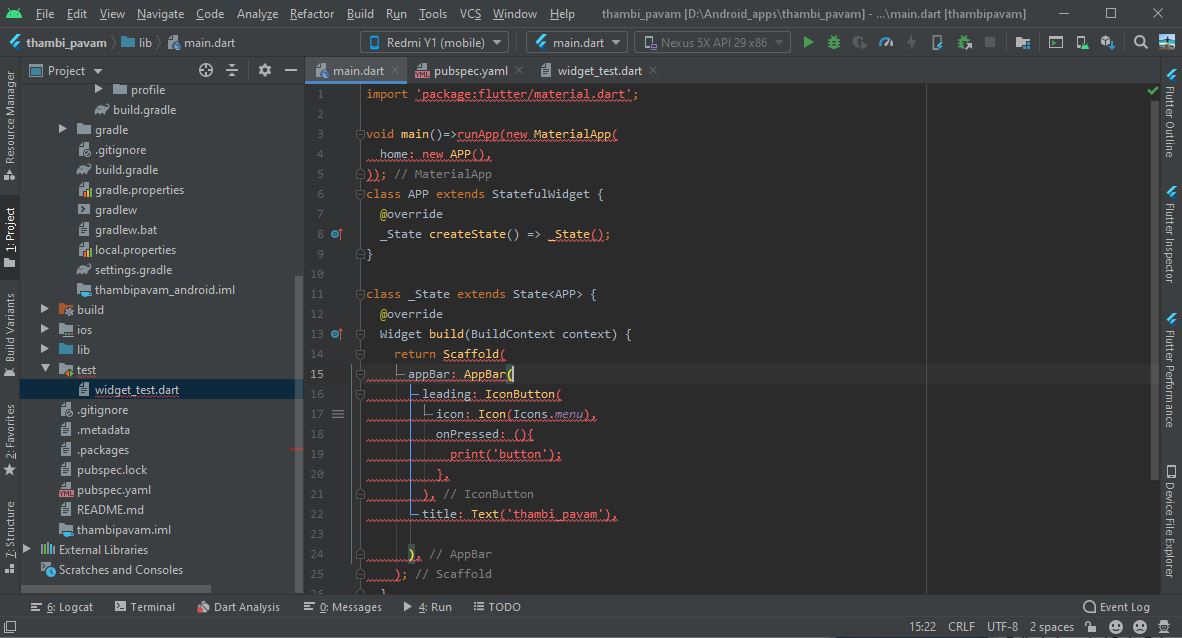The image size is (1182, 638).
Task: Open the Terminal tool window
Action: pyautogui.click(x=145, y=606)
